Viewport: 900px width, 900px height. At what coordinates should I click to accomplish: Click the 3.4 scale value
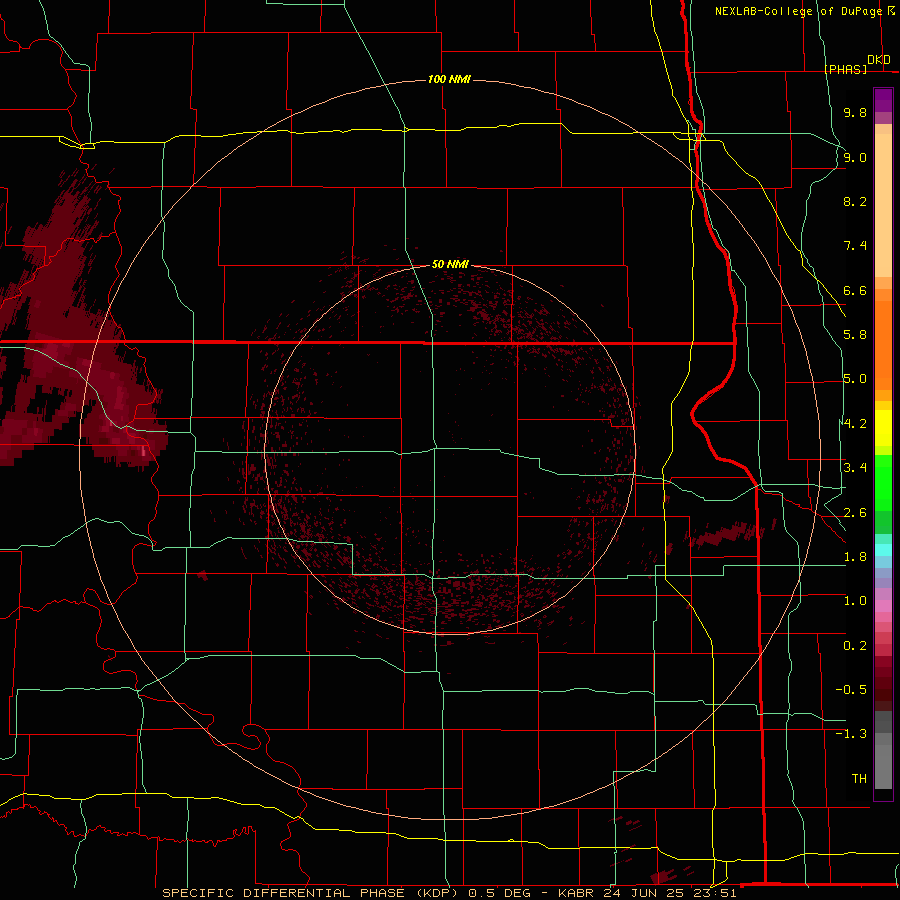point(855,468)
